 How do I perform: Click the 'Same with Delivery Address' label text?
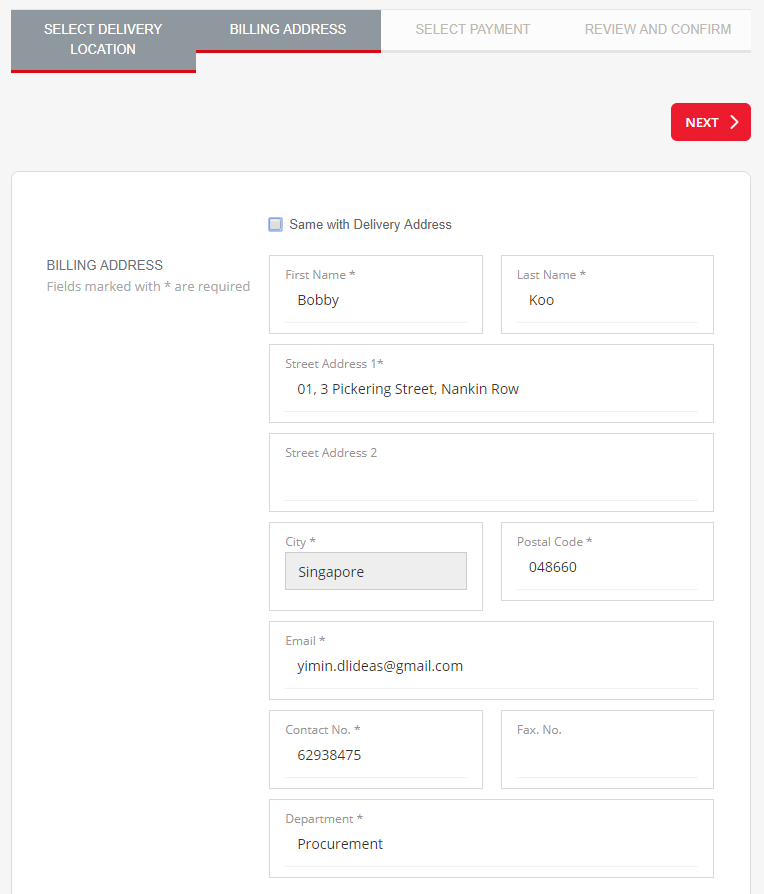tap(370, 224)
